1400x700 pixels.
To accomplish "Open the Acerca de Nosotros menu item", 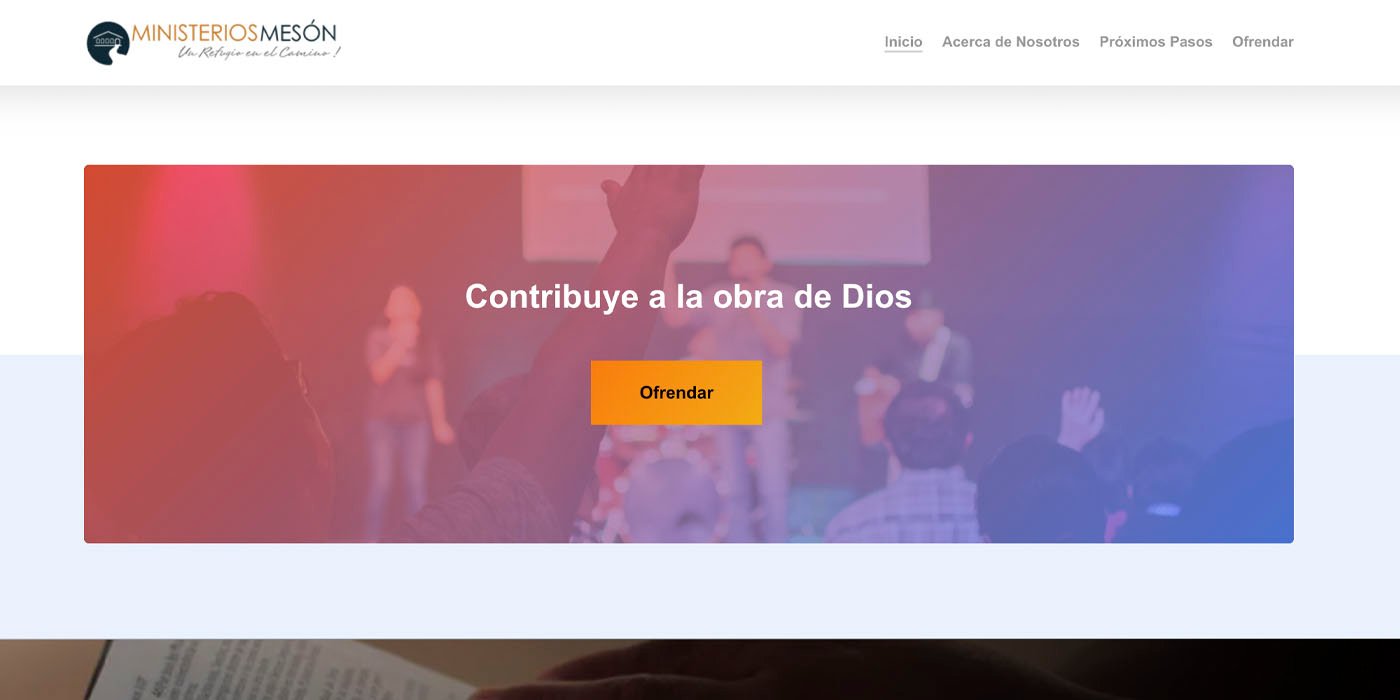I will tap(1010, 42).
